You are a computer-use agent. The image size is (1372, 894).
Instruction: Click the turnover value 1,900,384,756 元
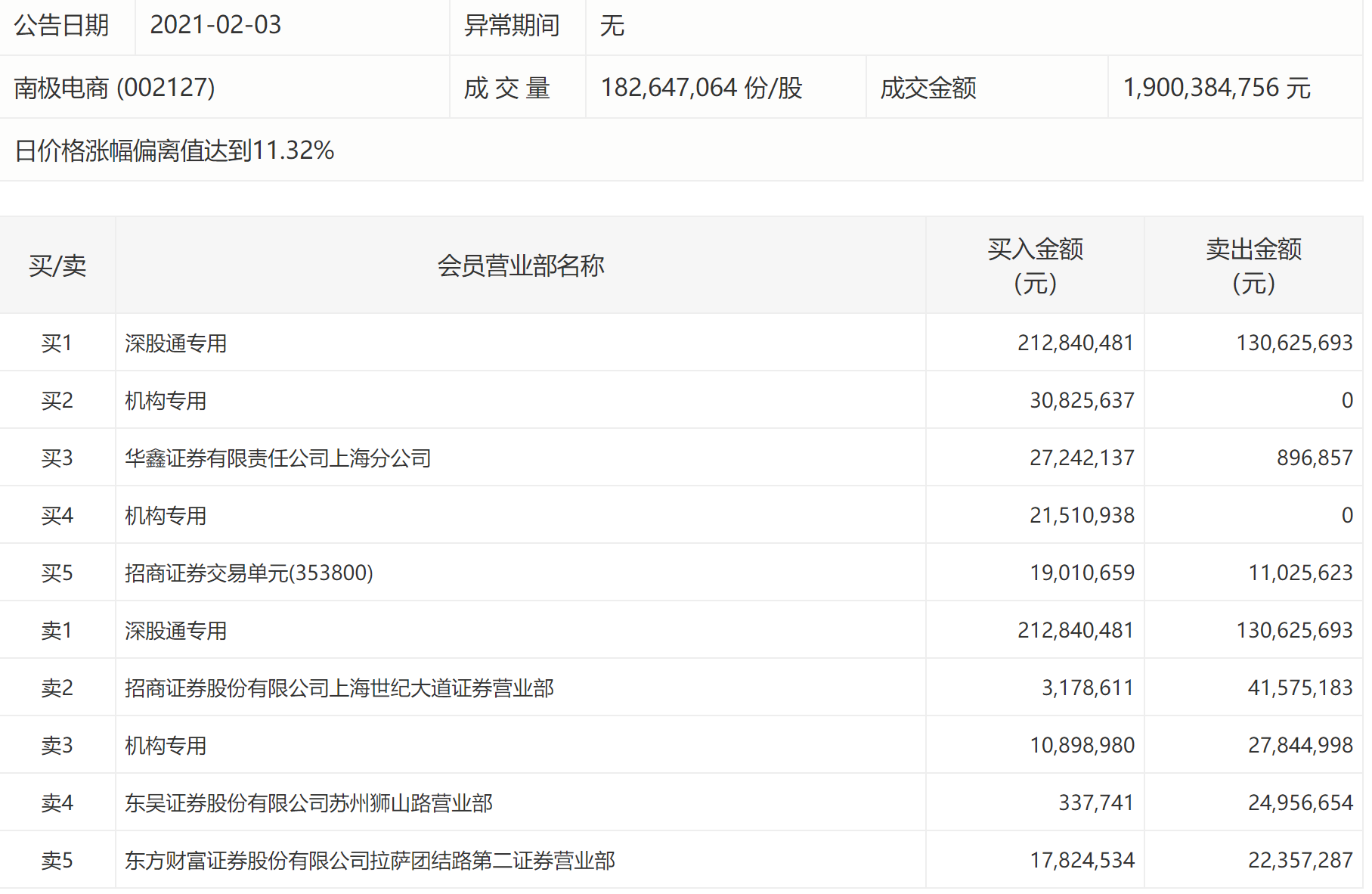(1216, 88)
